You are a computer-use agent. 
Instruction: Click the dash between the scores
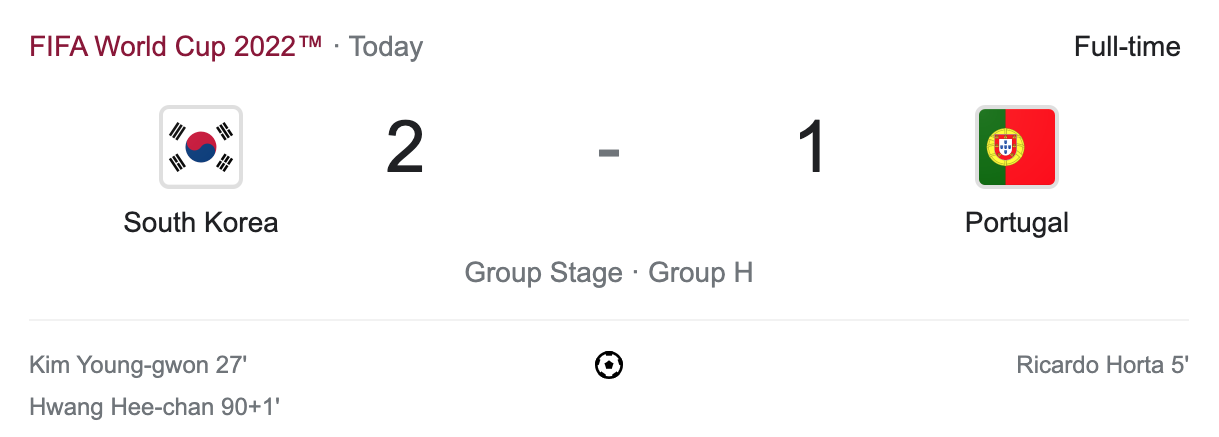click(608, 152)
